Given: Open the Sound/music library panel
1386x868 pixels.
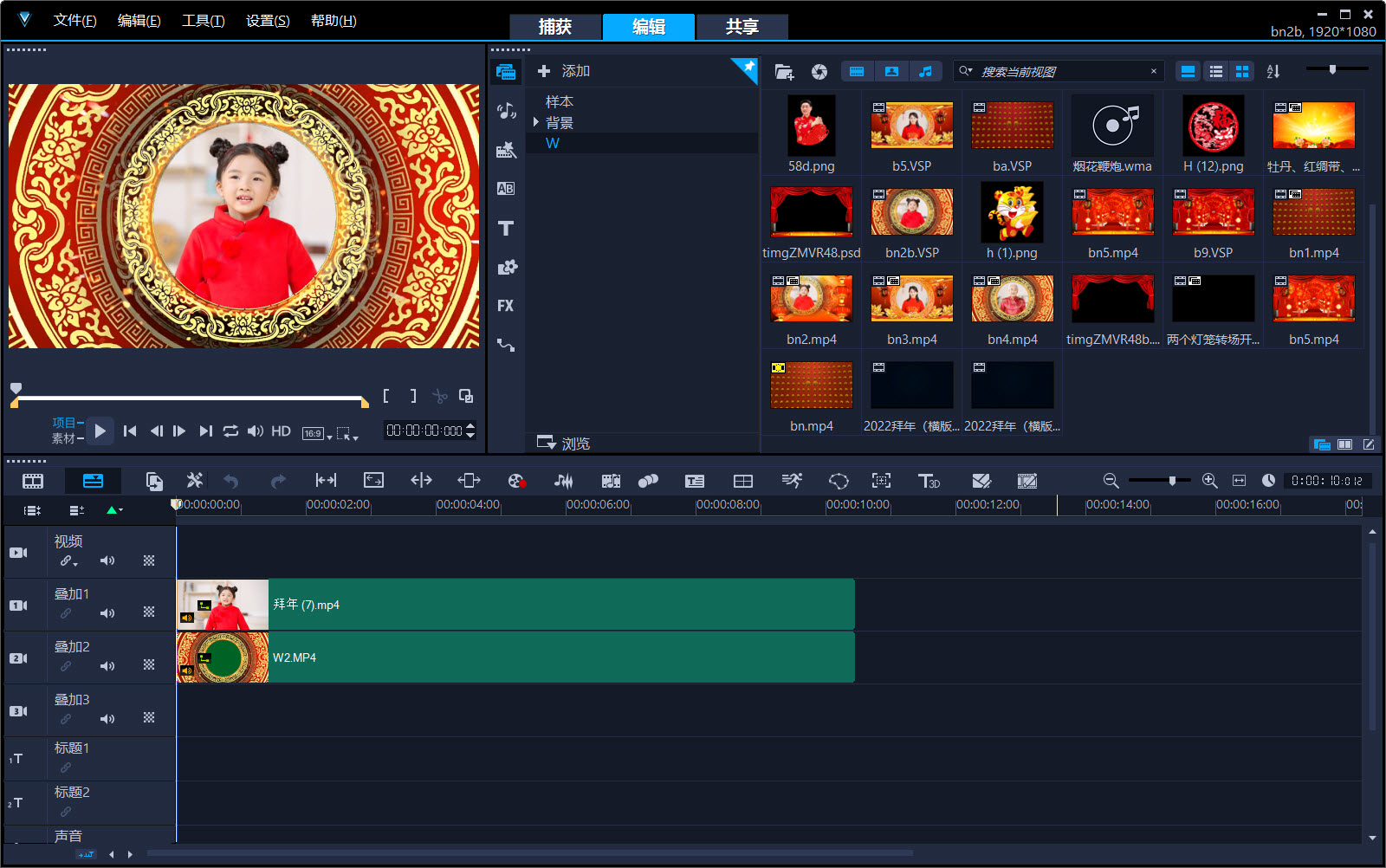Looking at the screenshot, I should pyautogui.click(x=507, y=110).
